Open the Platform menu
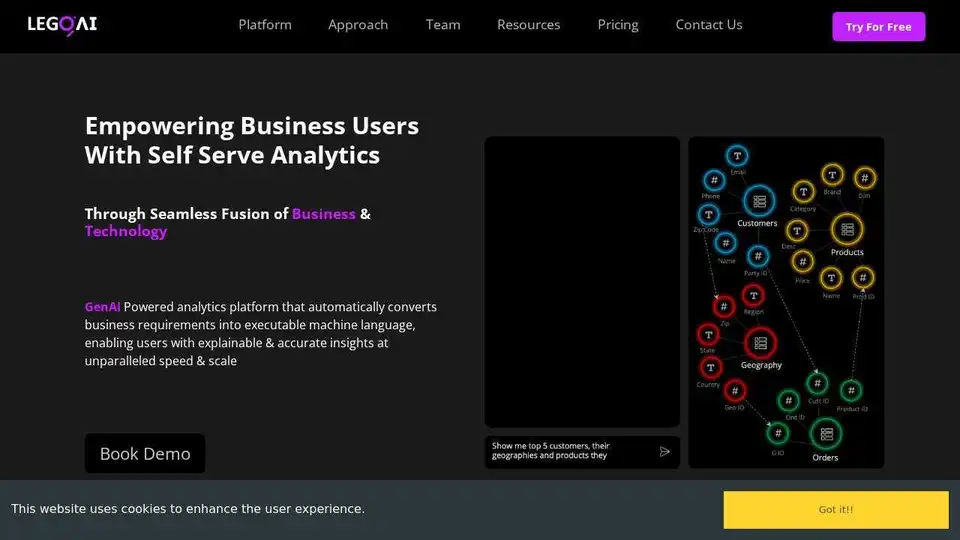Viewport: 960px width, 540px height. [265, 25]
